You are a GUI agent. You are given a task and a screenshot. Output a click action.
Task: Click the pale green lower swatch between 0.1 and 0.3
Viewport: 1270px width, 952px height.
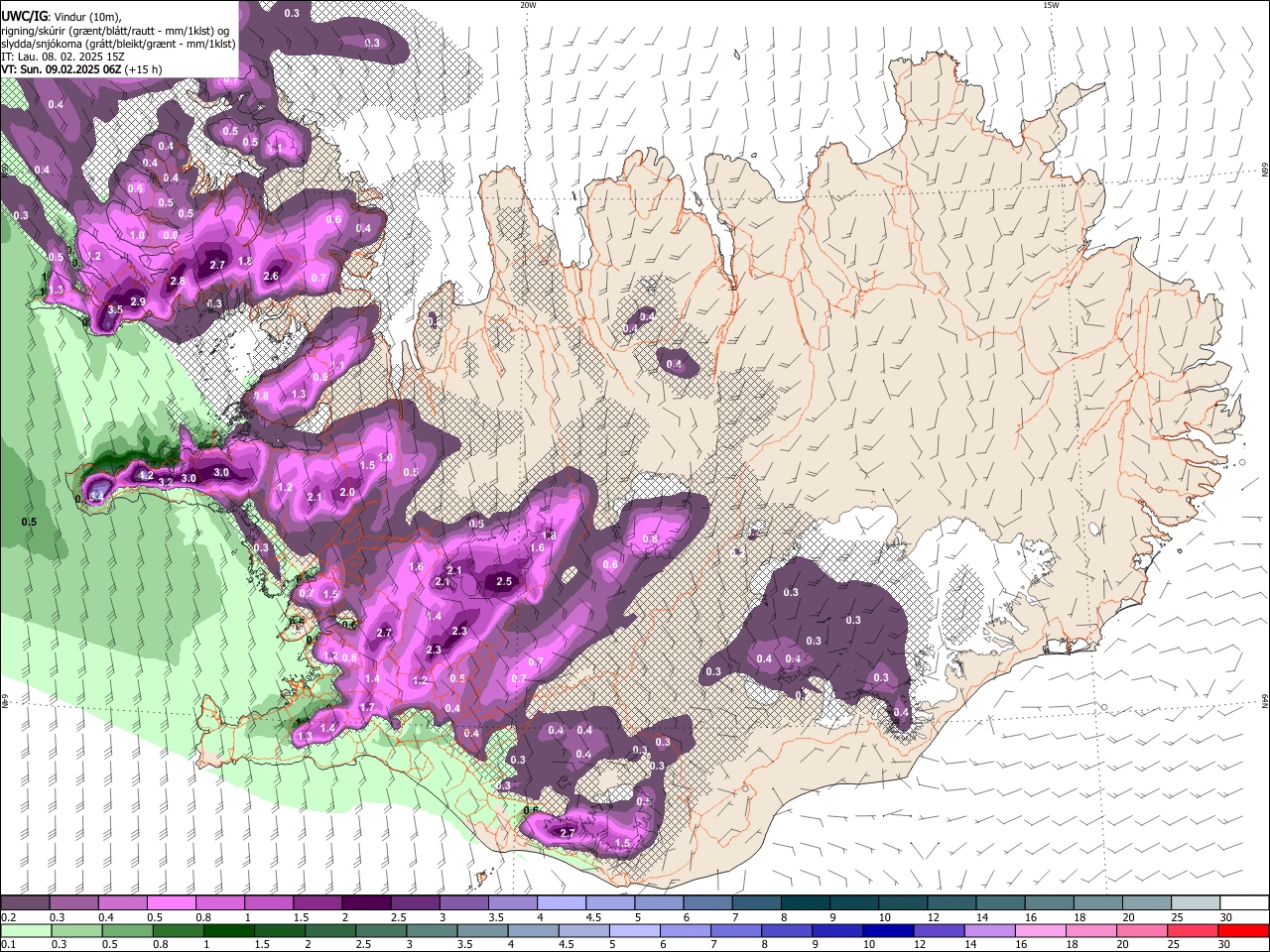(25, 930)
